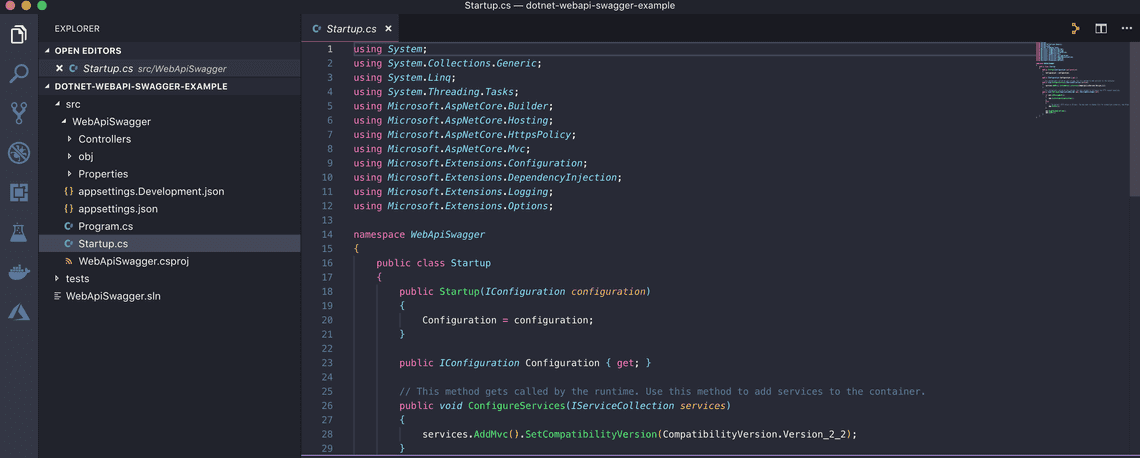
Task: Click 'Microsoft.Extensions.Logging' using line
Action: pos(454,192)
